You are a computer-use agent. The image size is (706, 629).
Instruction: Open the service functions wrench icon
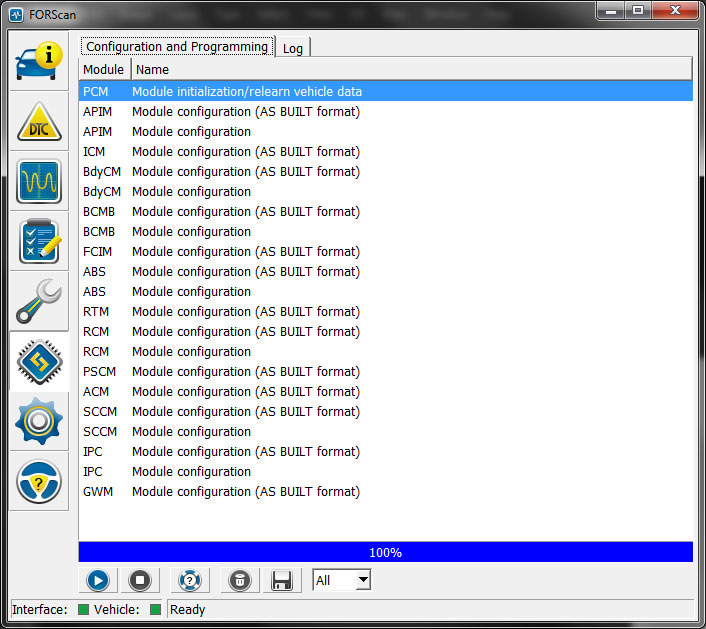[39, 301]
